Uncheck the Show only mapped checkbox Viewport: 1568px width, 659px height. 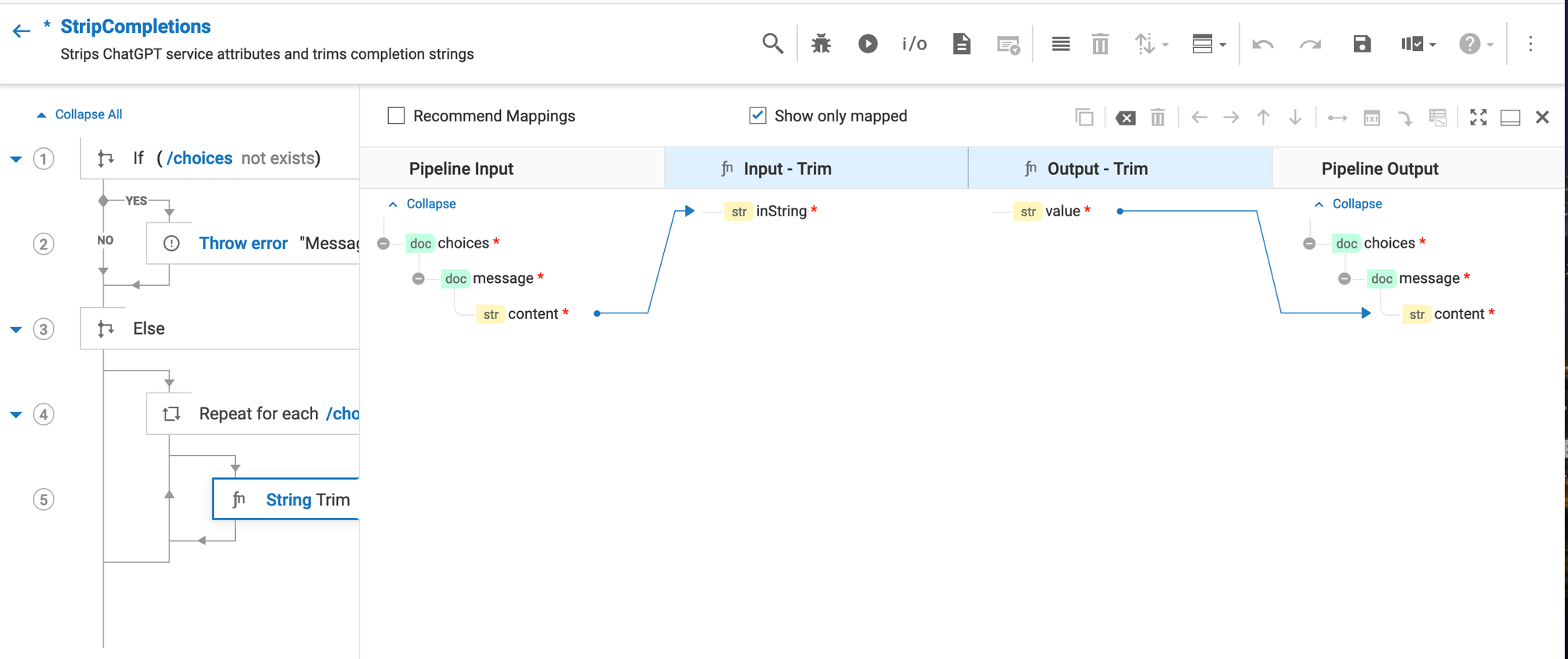click(x=757, y=116)
